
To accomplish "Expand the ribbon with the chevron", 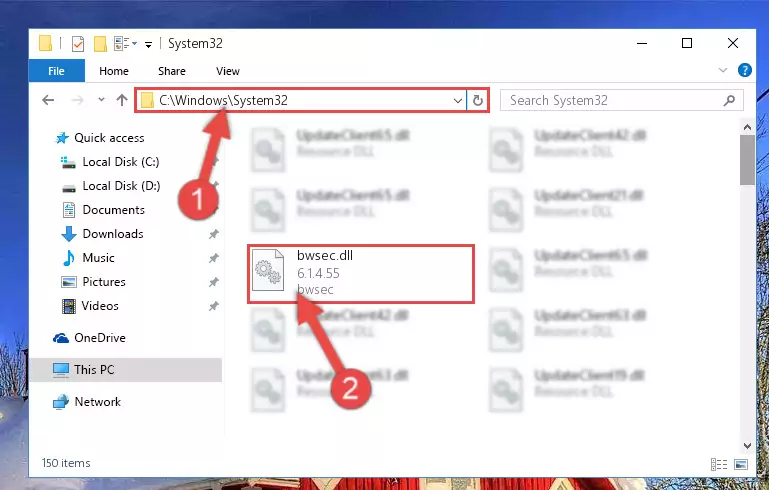I will click(x=722, y=70).
